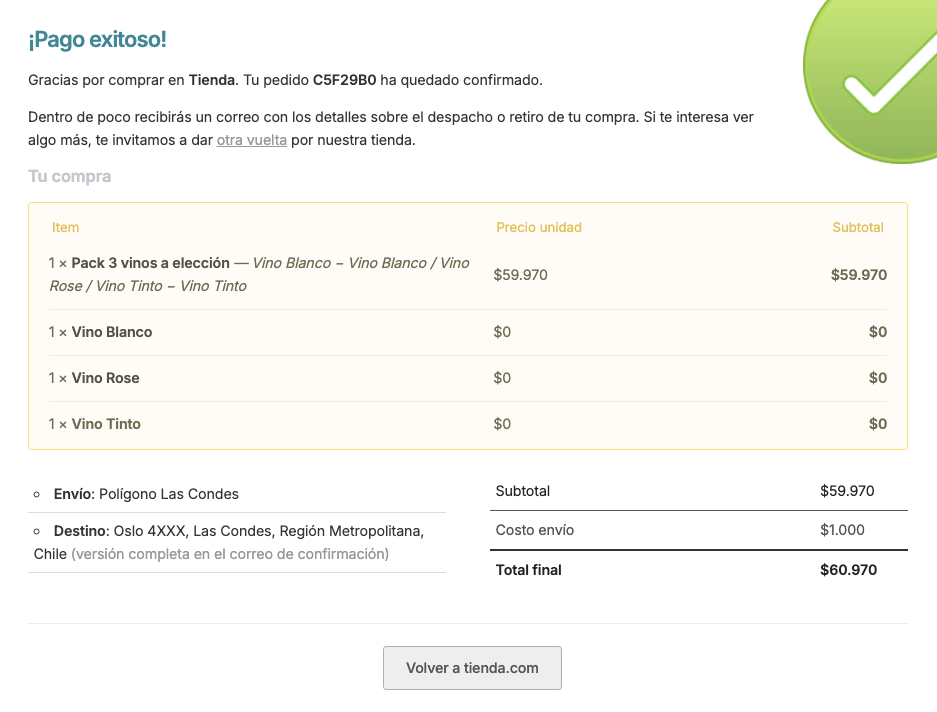937x712 pixels.
Task: Select the order number C5F29B0
Action: (x=345, y=80)
